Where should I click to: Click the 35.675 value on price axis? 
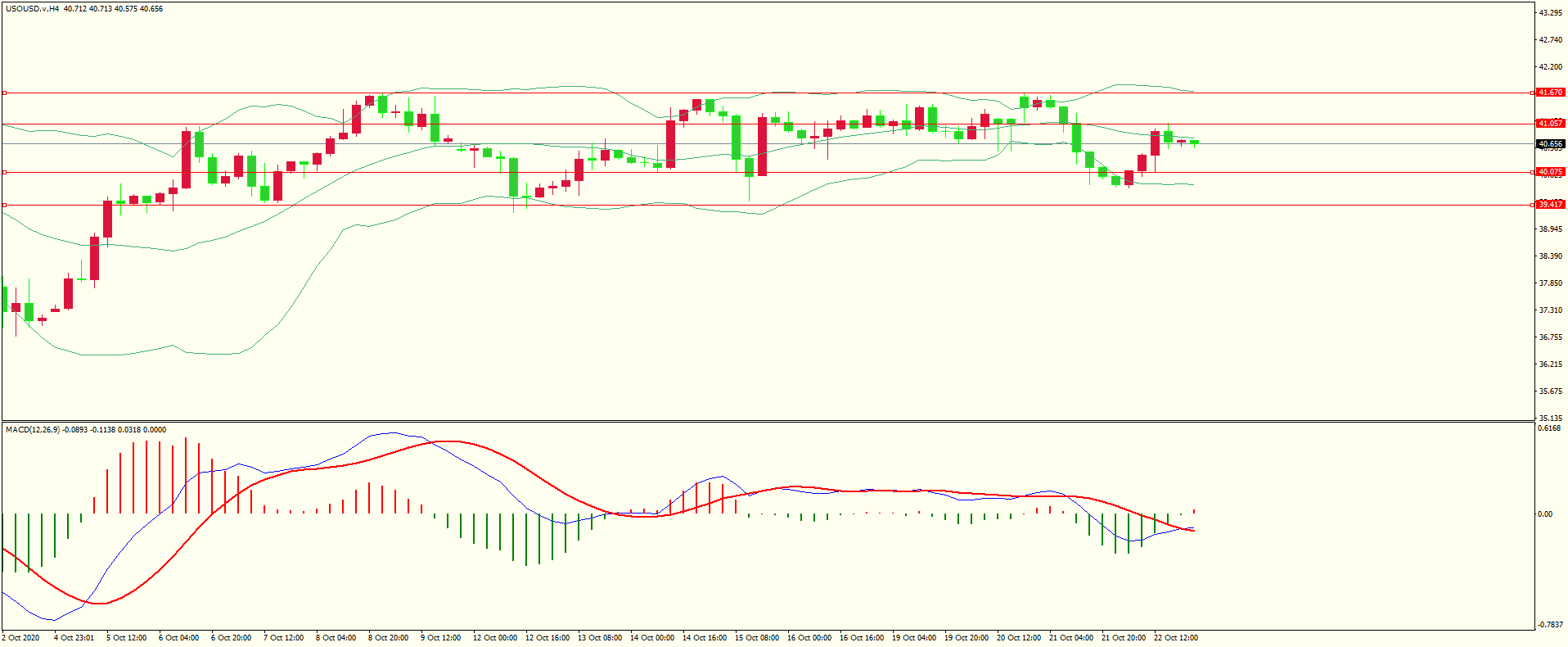coord(1551,391)
